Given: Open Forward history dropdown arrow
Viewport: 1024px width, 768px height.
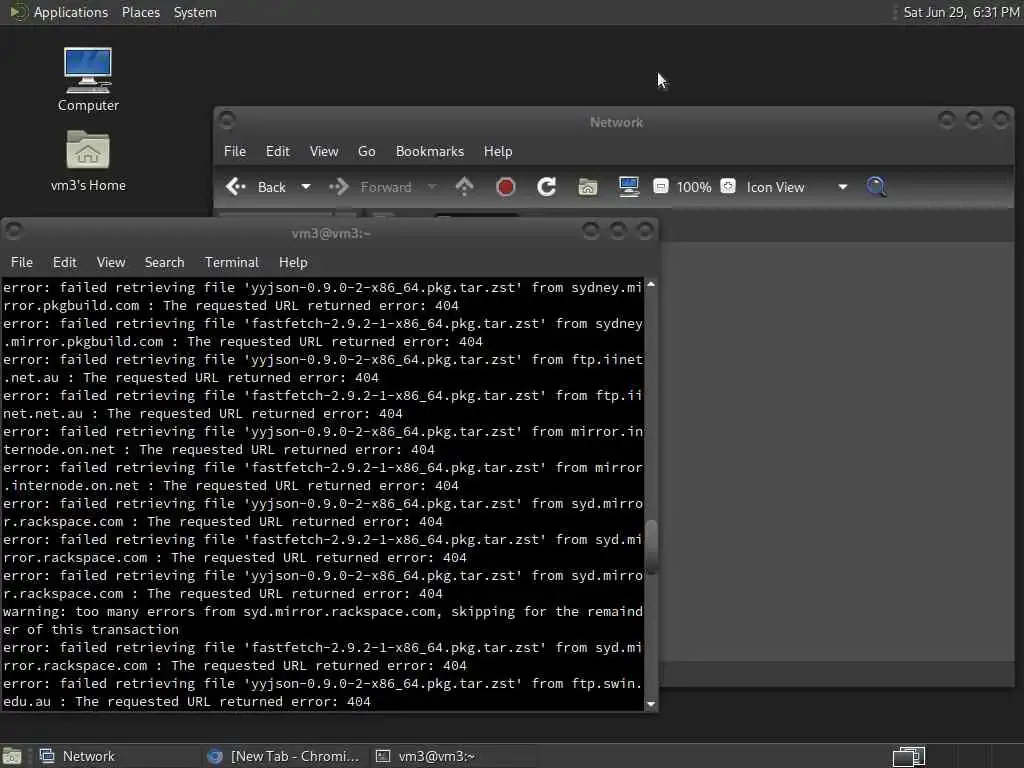Looking at the screenshot, I should coord(432,187).
